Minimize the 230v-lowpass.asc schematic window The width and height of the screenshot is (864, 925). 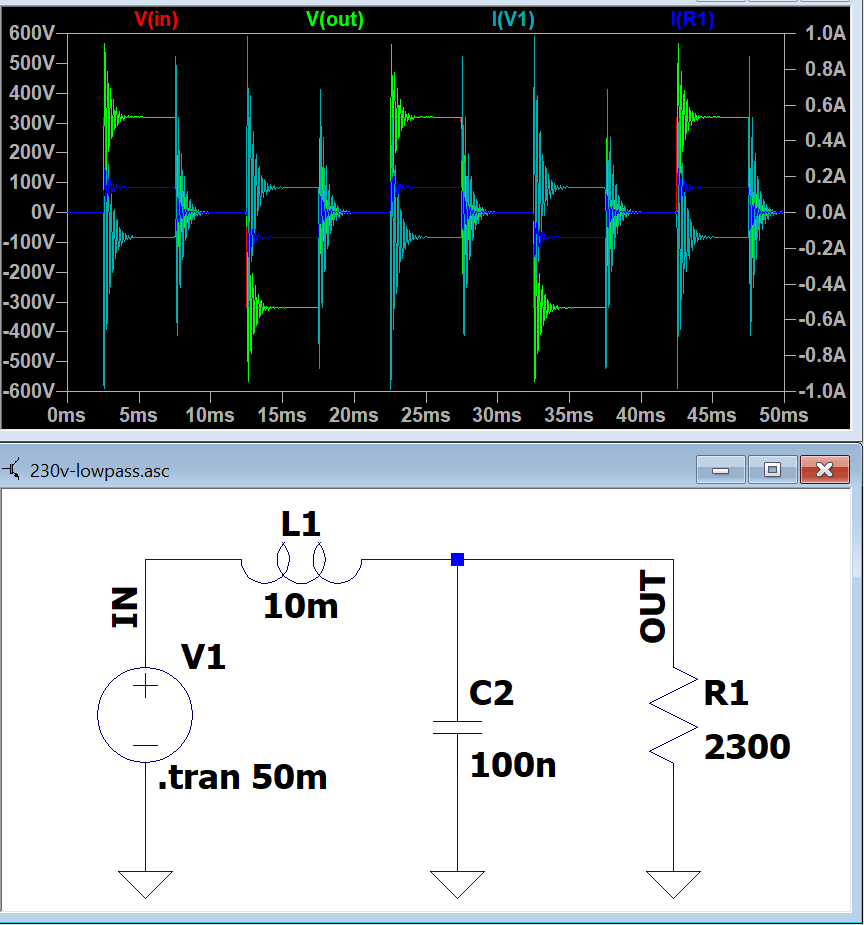721,470
